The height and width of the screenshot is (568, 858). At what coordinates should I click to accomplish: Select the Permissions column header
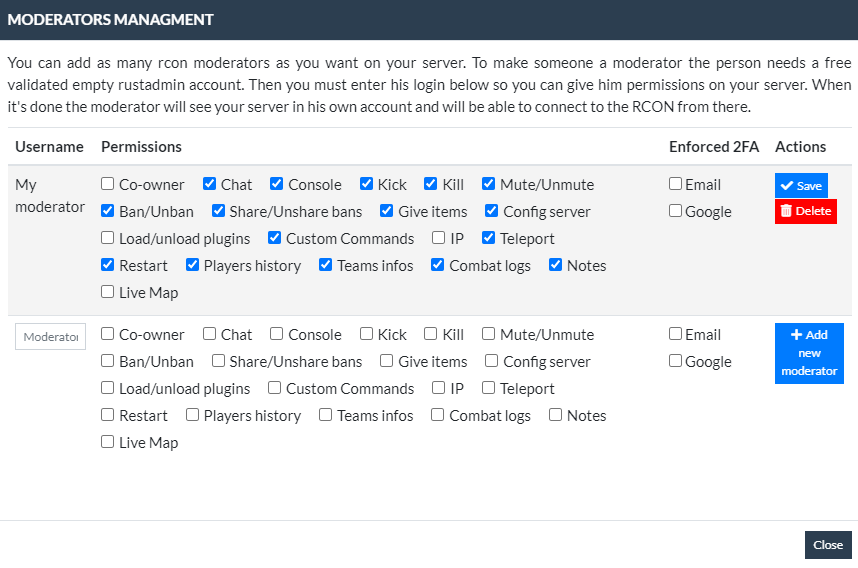click(141, 147)
